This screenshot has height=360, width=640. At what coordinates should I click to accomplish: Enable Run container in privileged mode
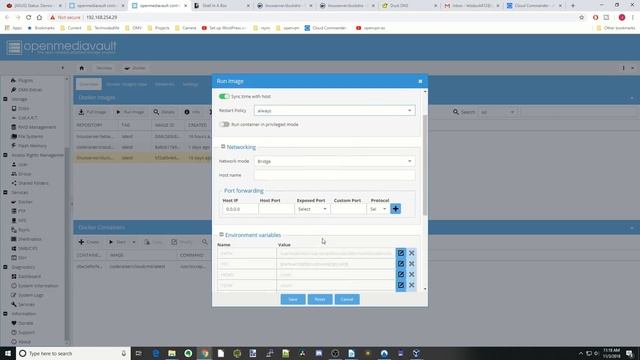[224, 124]
